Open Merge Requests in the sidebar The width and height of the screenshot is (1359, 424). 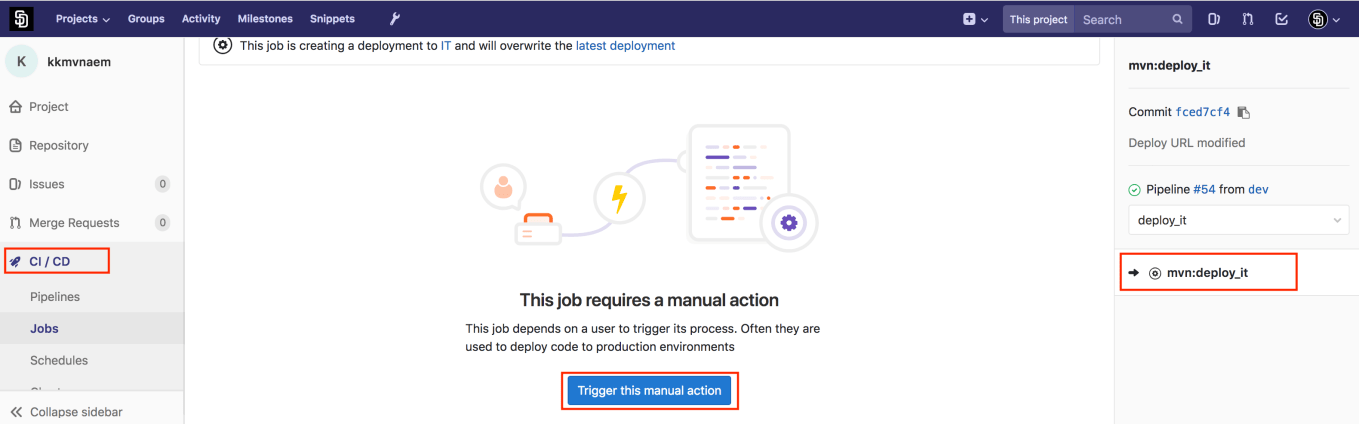pyautogui.click(x=74, y=223)
